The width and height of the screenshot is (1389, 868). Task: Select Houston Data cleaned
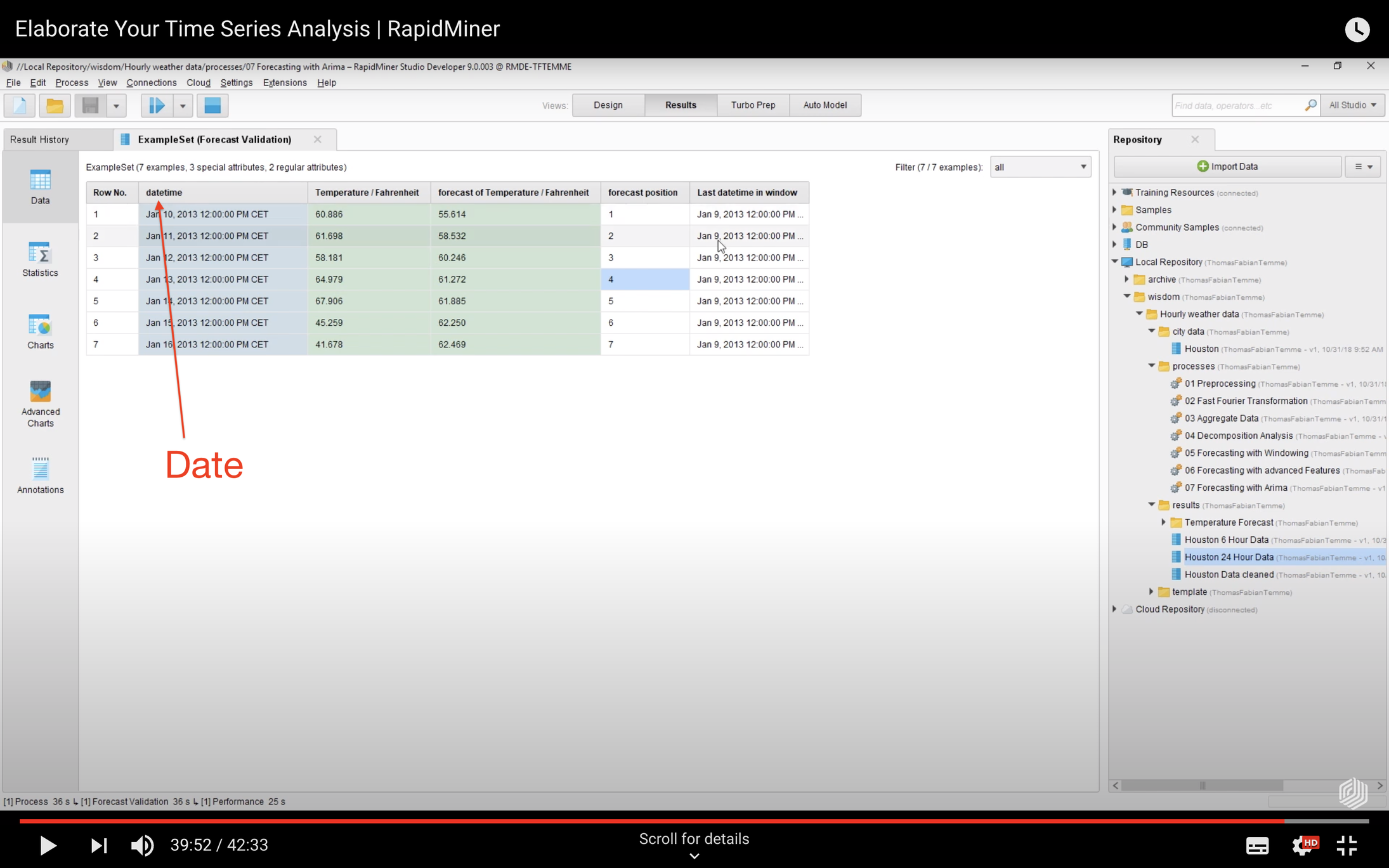[1229, 574]
